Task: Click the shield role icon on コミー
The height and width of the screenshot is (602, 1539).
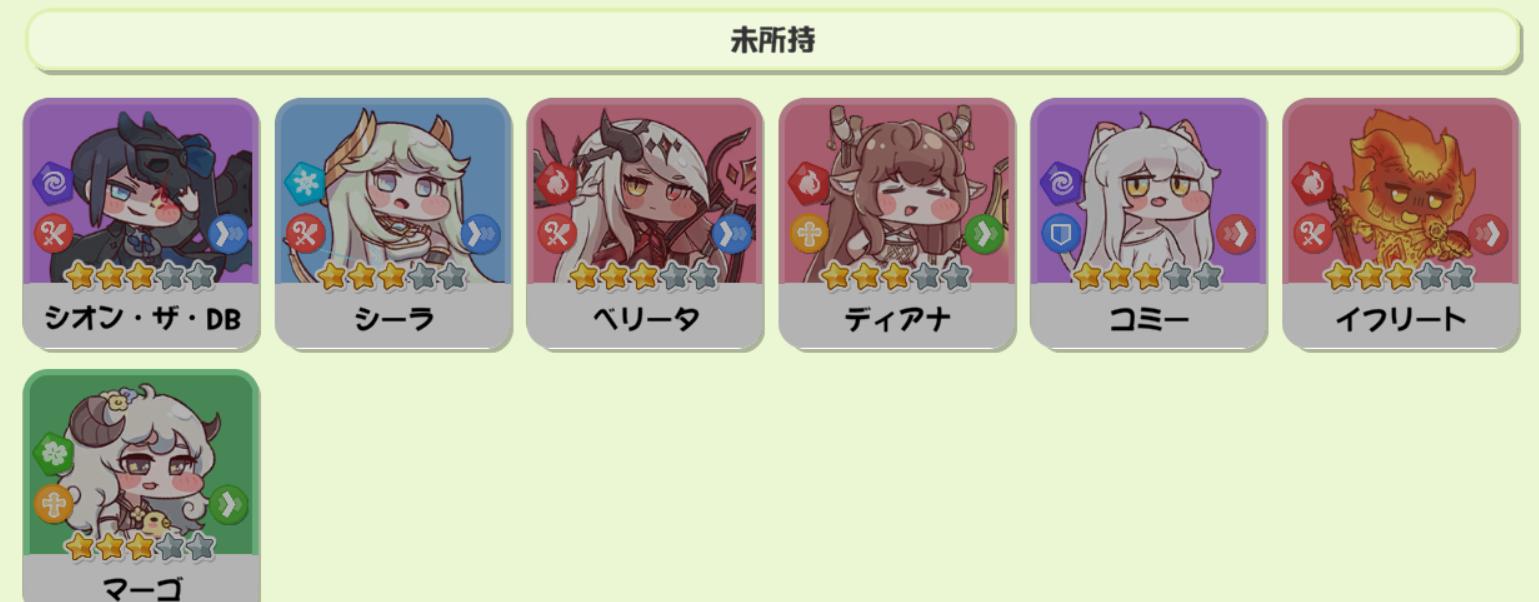Action: click(x=1061, y=234)
